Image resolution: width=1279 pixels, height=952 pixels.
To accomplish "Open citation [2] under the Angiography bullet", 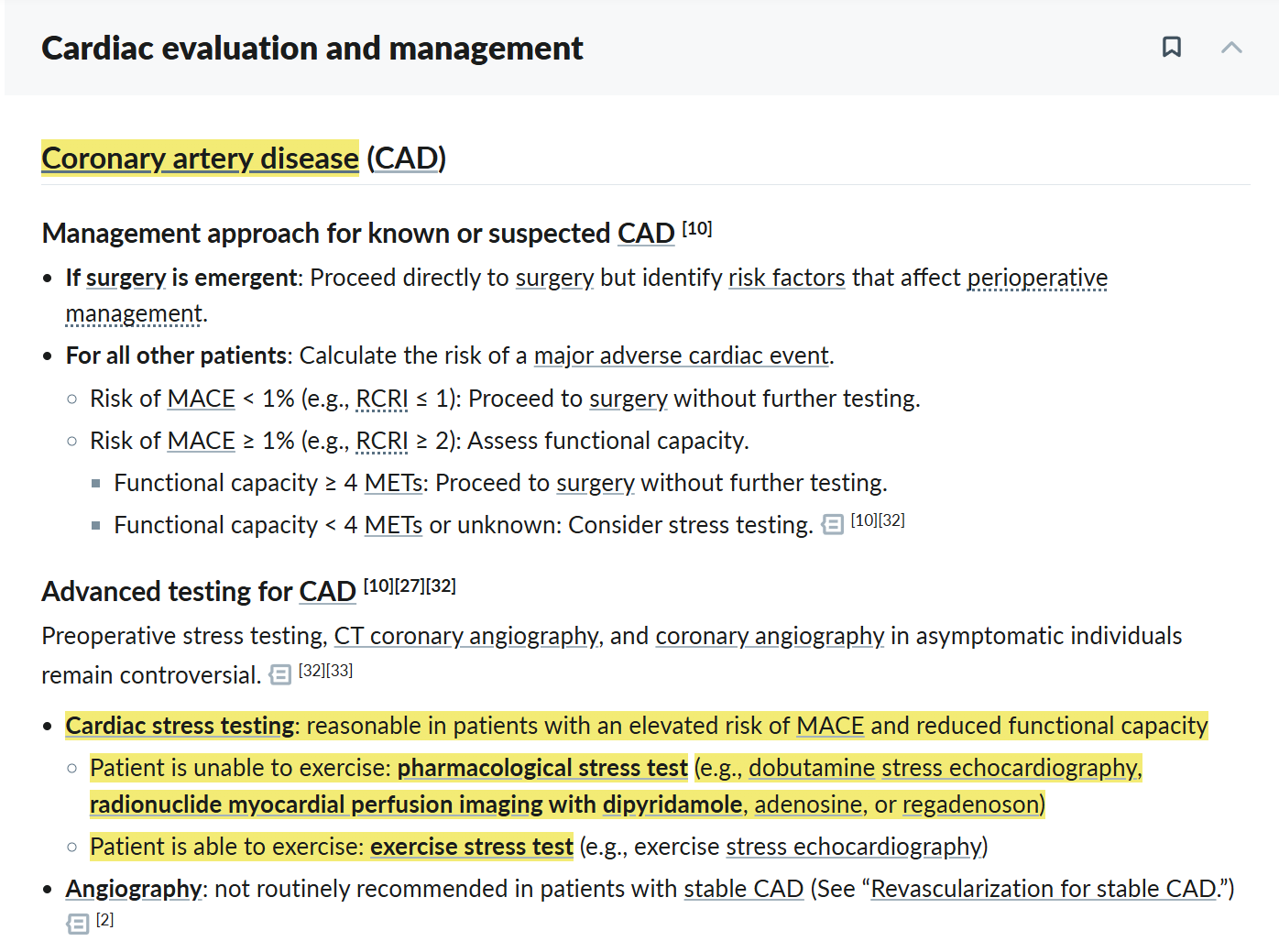I will [x=105, y=920].
